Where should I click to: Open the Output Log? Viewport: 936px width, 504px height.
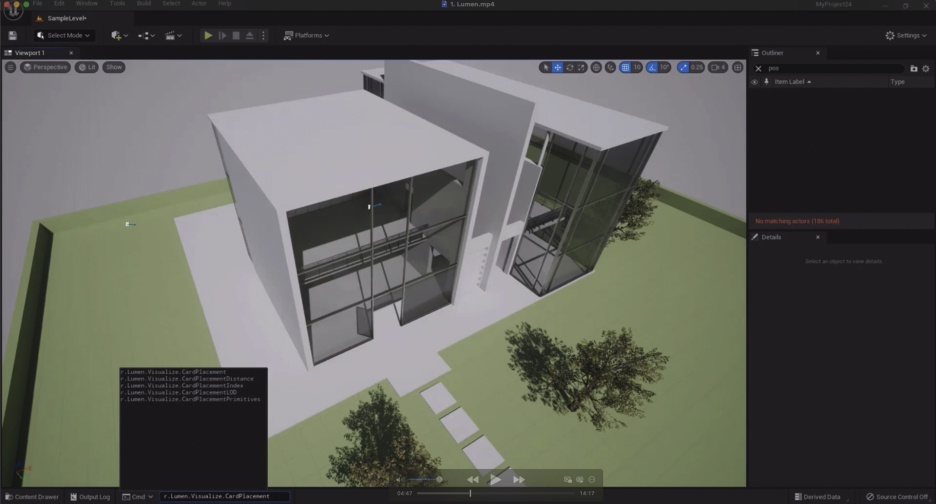tap(90, 497)
